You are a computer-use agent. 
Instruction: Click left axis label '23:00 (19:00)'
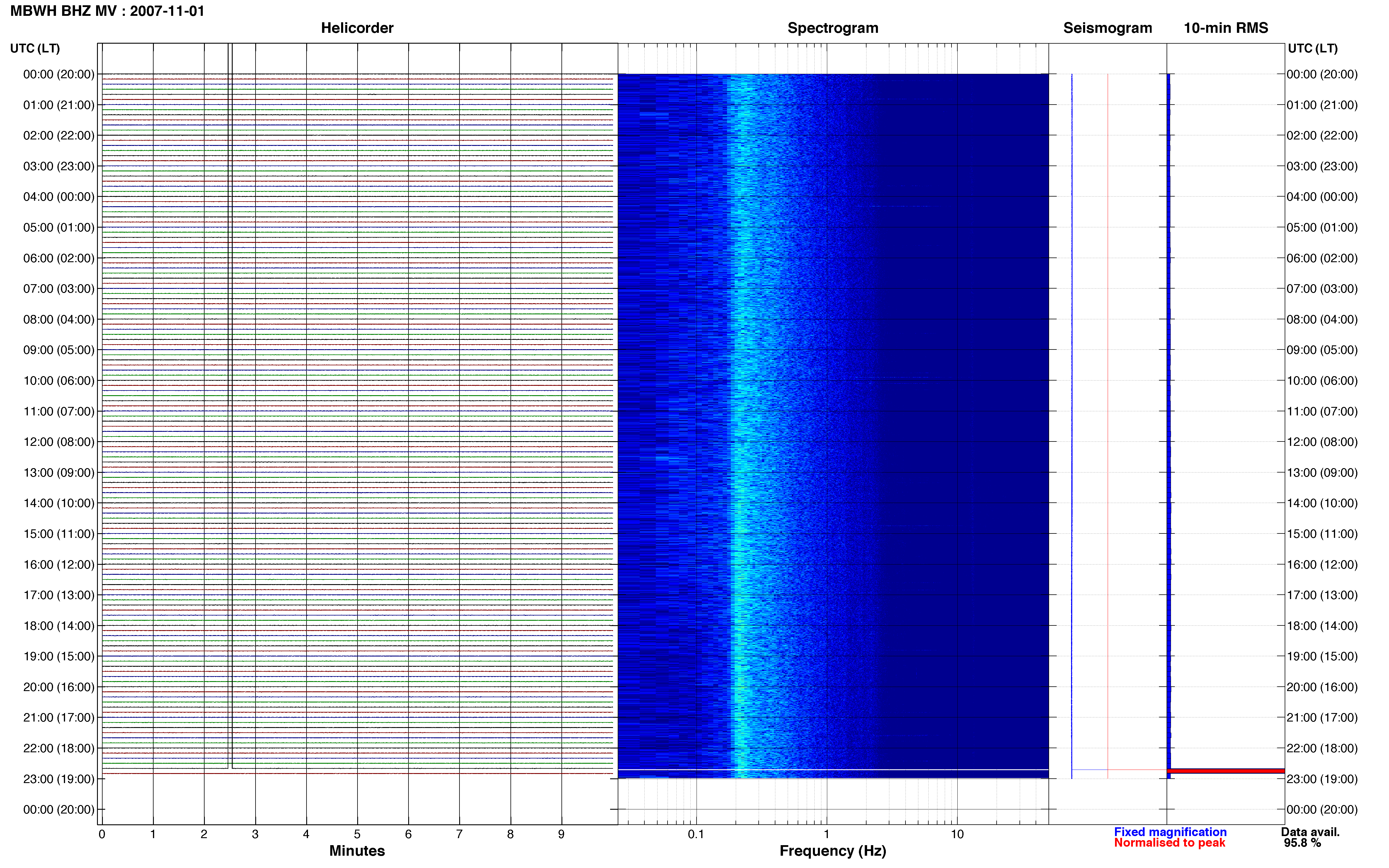[x=59, y=780]
